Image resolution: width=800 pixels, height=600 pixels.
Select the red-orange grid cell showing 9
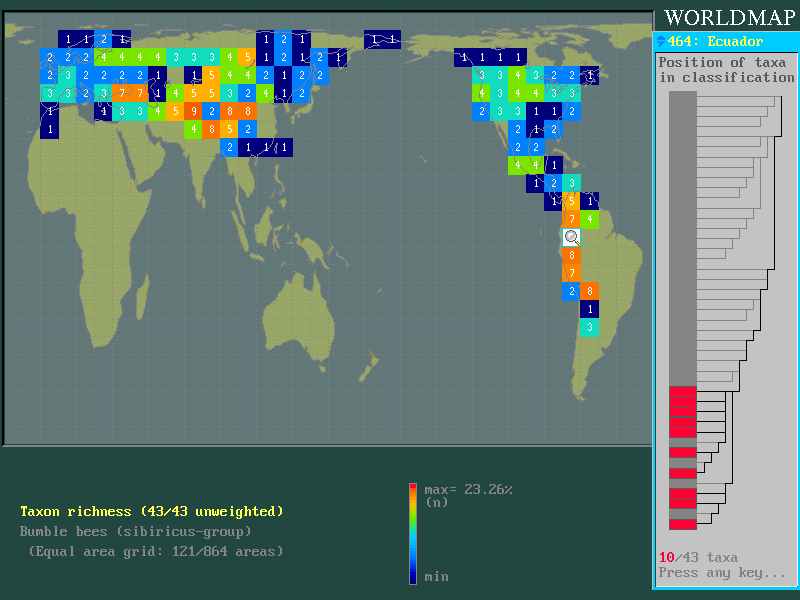[193, 111]
